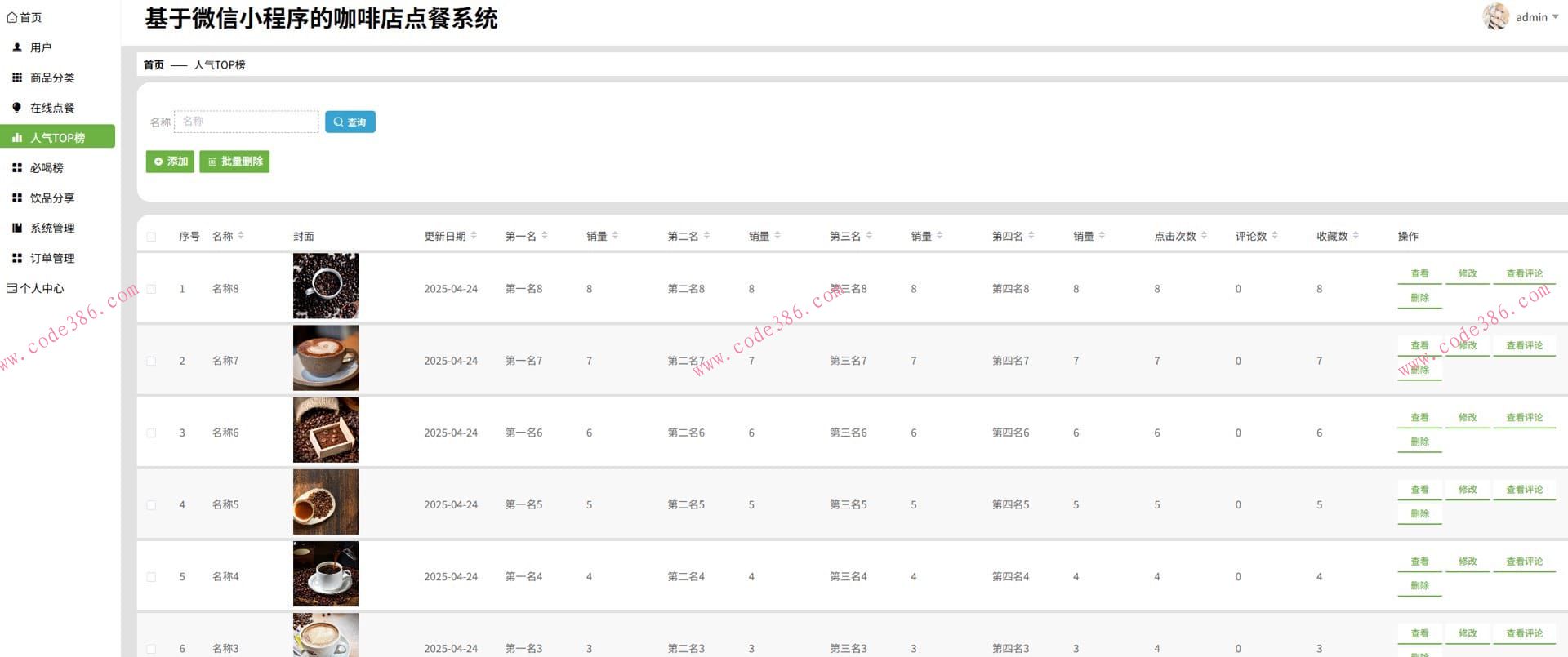Focus the 名称 search input field
The height and width of the screenshot is (657, 1568).
tap(247, 122)
